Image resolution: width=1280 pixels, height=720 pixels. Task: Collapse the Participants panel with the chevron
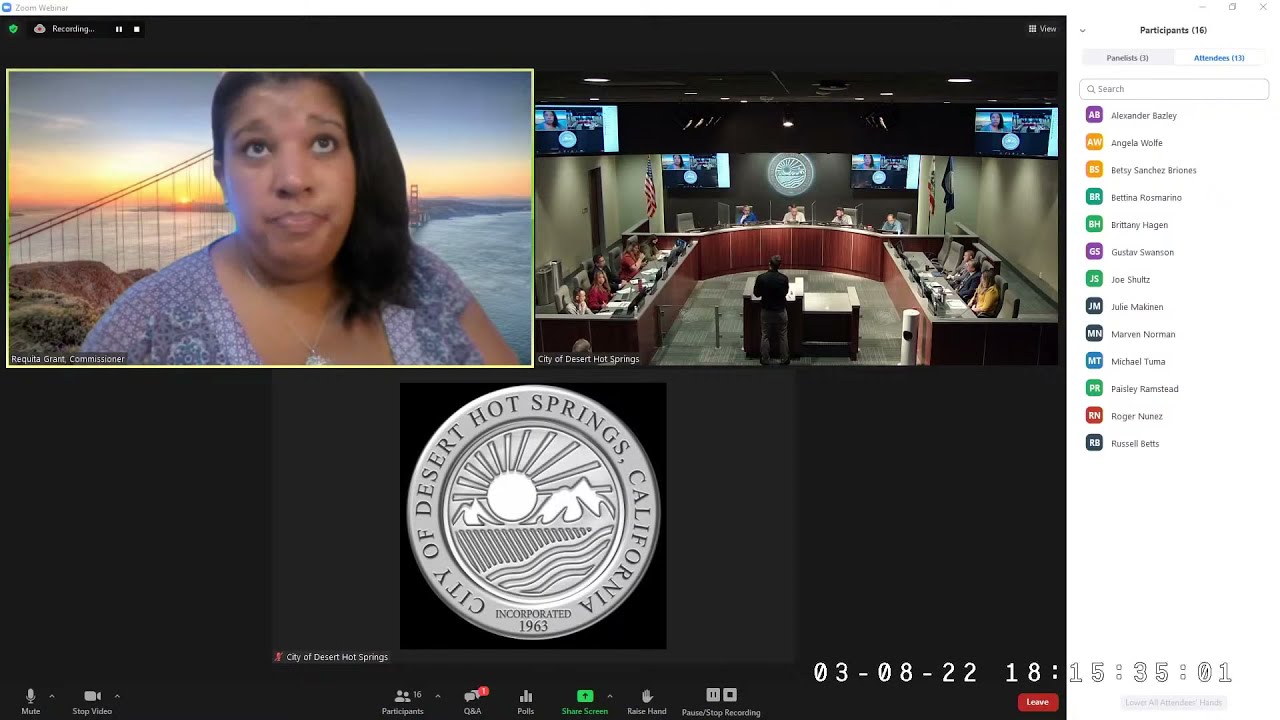pyautogui.click(x=1082, y=31)
